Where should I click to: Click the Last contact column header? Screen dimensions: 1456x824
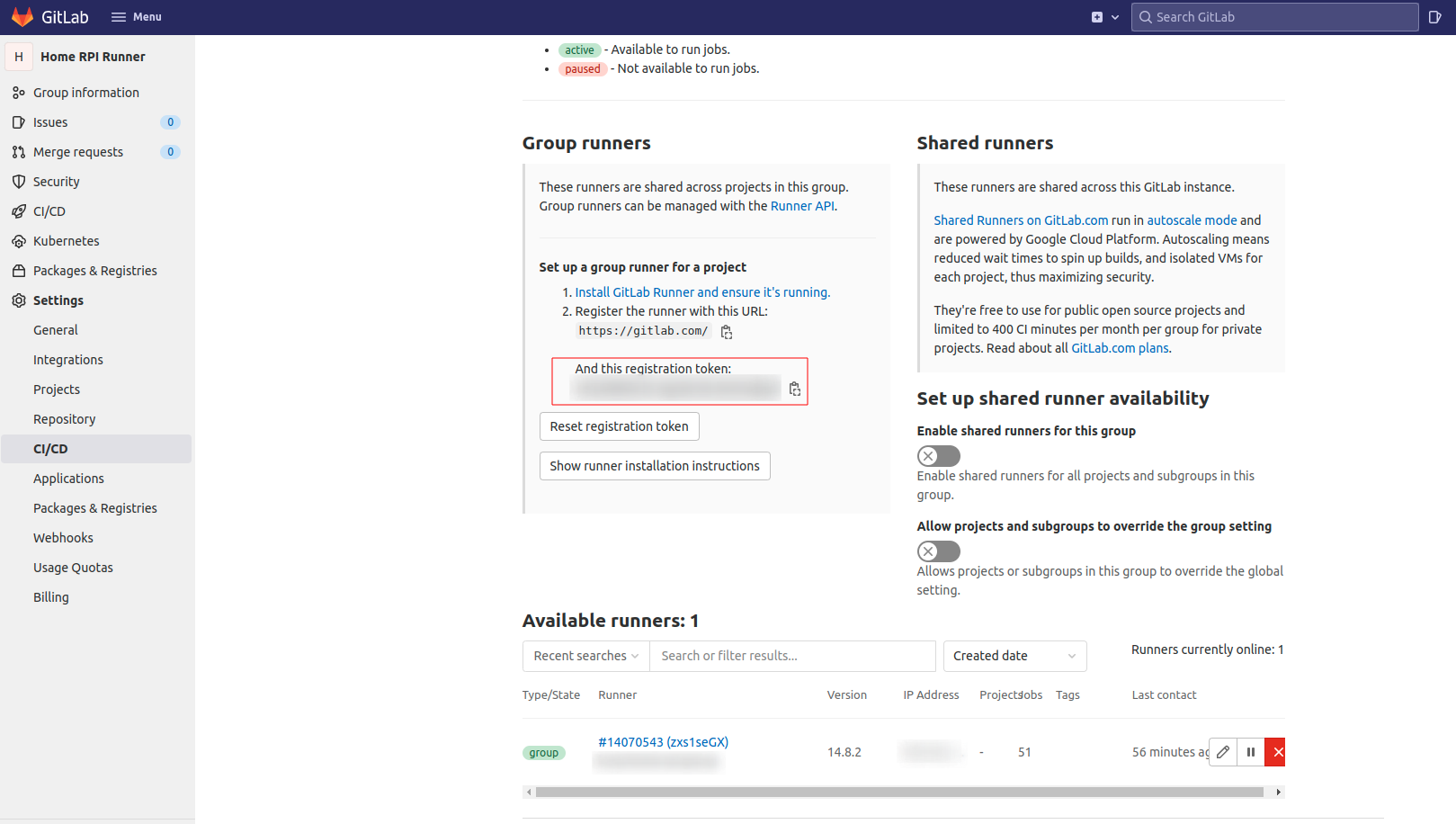(1164, 695)
